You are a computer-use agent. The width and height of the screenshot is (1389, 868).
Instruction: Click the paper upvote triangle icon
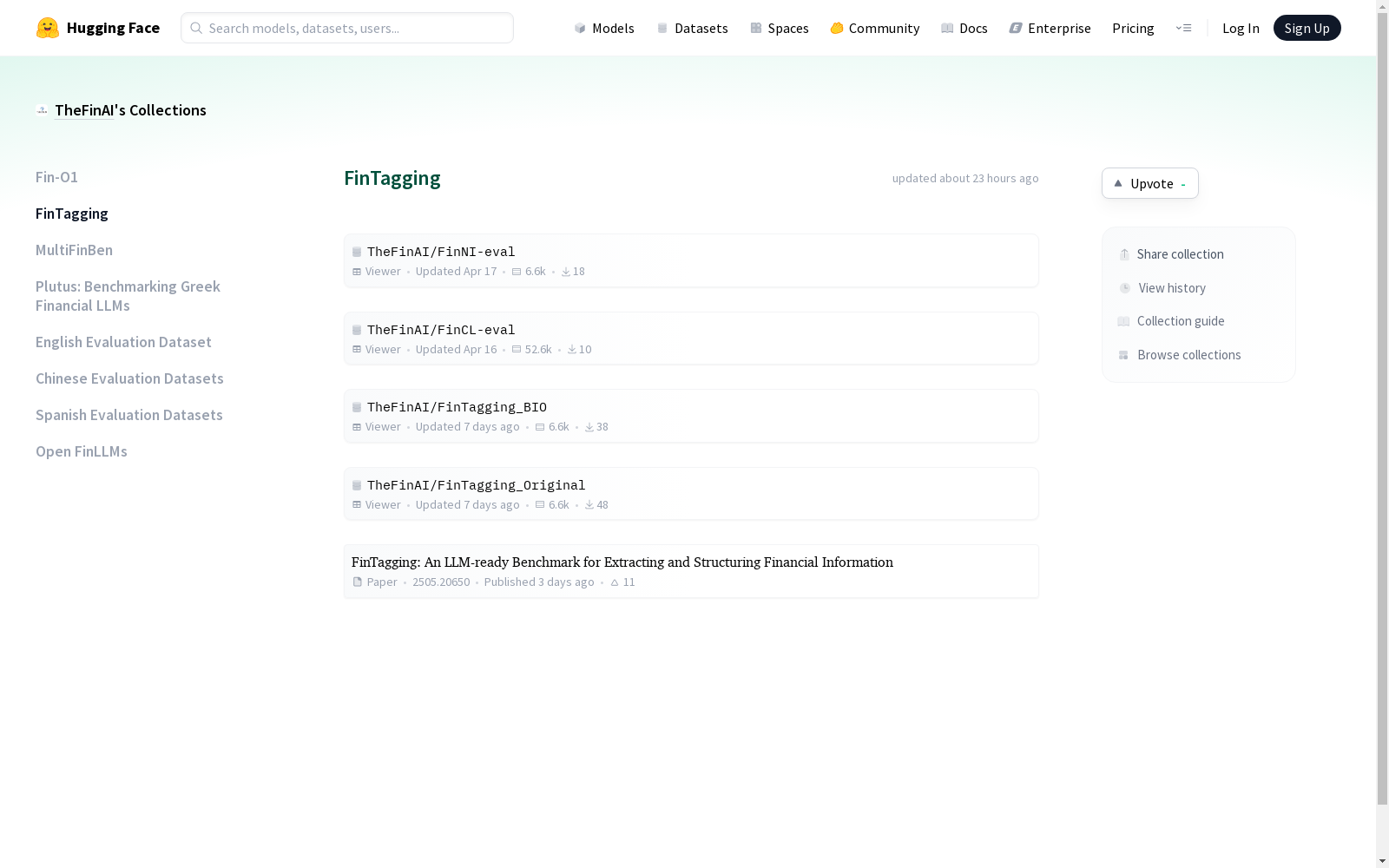pyautogui.click(x=615, y=582)
